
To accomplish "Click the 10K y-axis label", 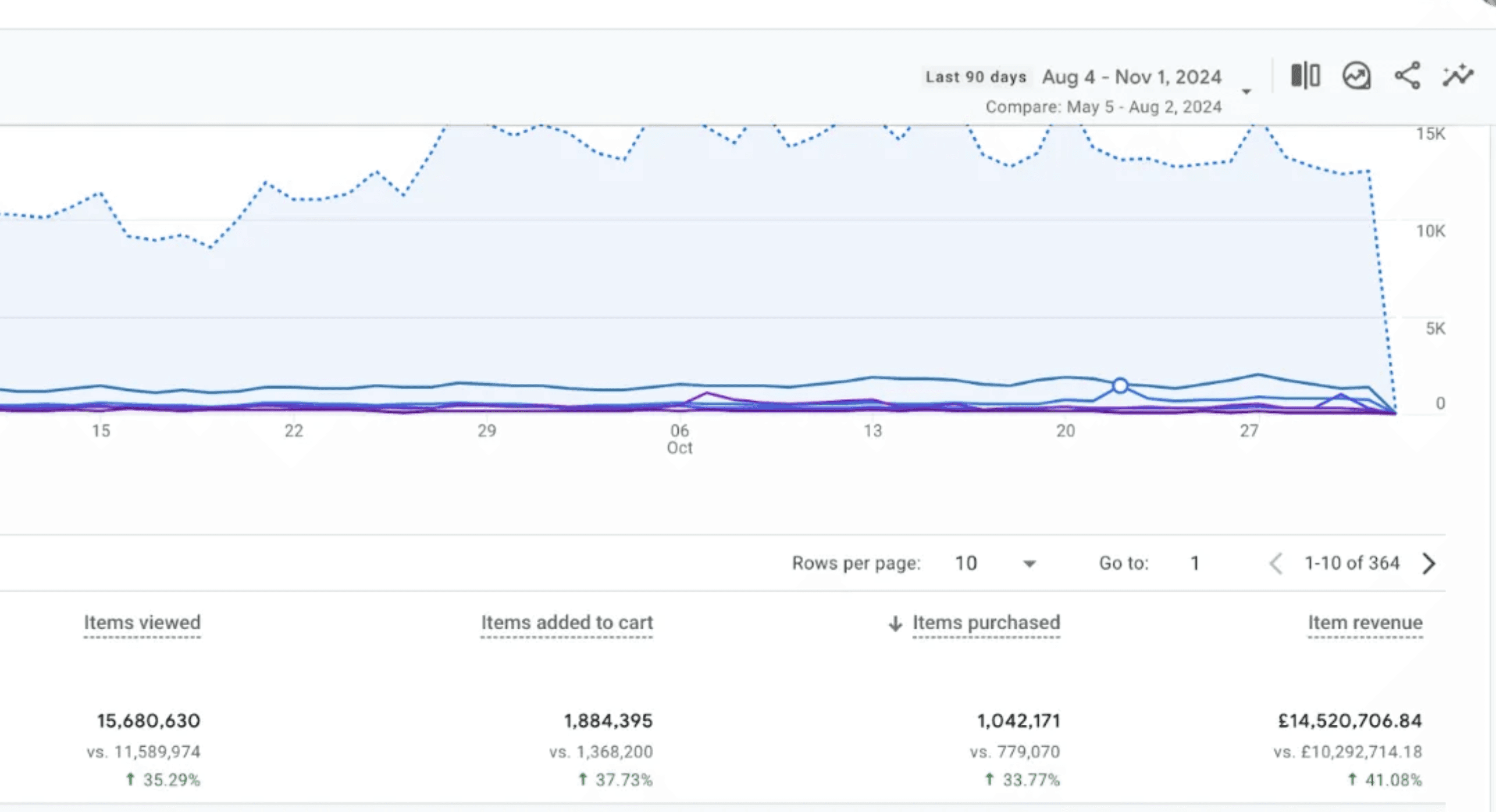I will click(x=1431, y=231).
